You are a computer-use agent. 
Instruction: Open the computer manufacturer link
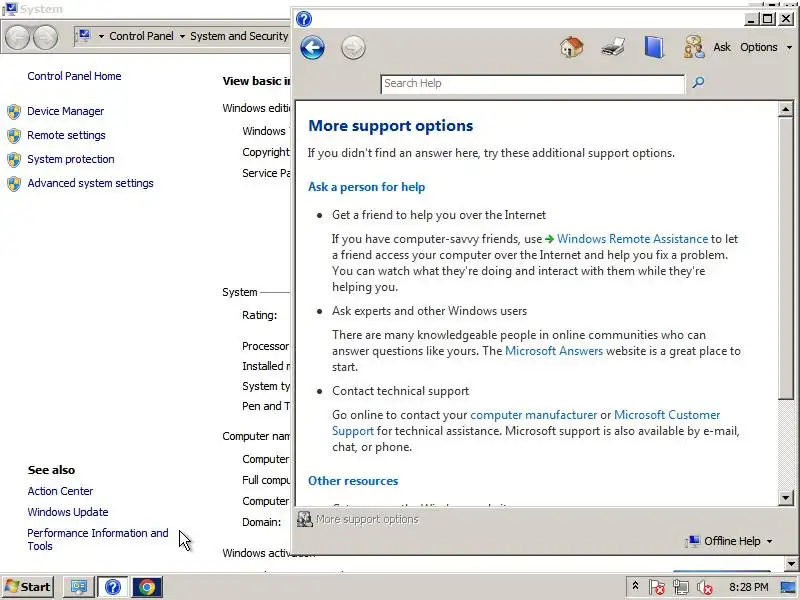[533, 415]
